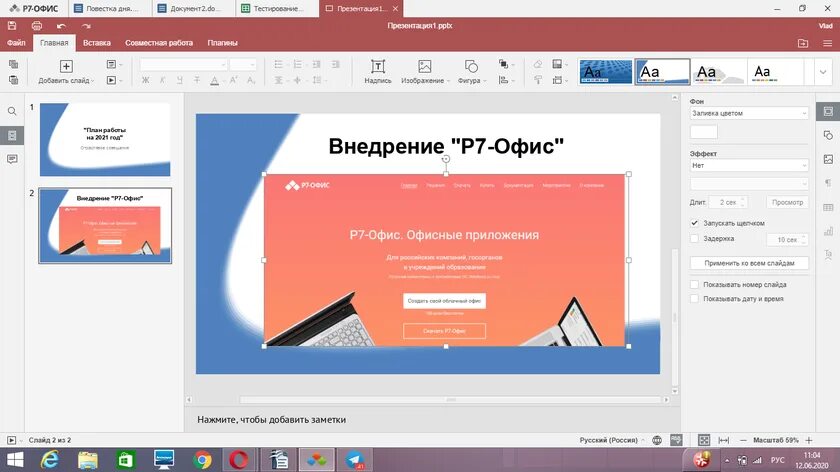Image resolution: width=840 pixels, height=472 pixels.
Task: Enable Показывать номер слайда checkbox
Action: tap(694, 284)
